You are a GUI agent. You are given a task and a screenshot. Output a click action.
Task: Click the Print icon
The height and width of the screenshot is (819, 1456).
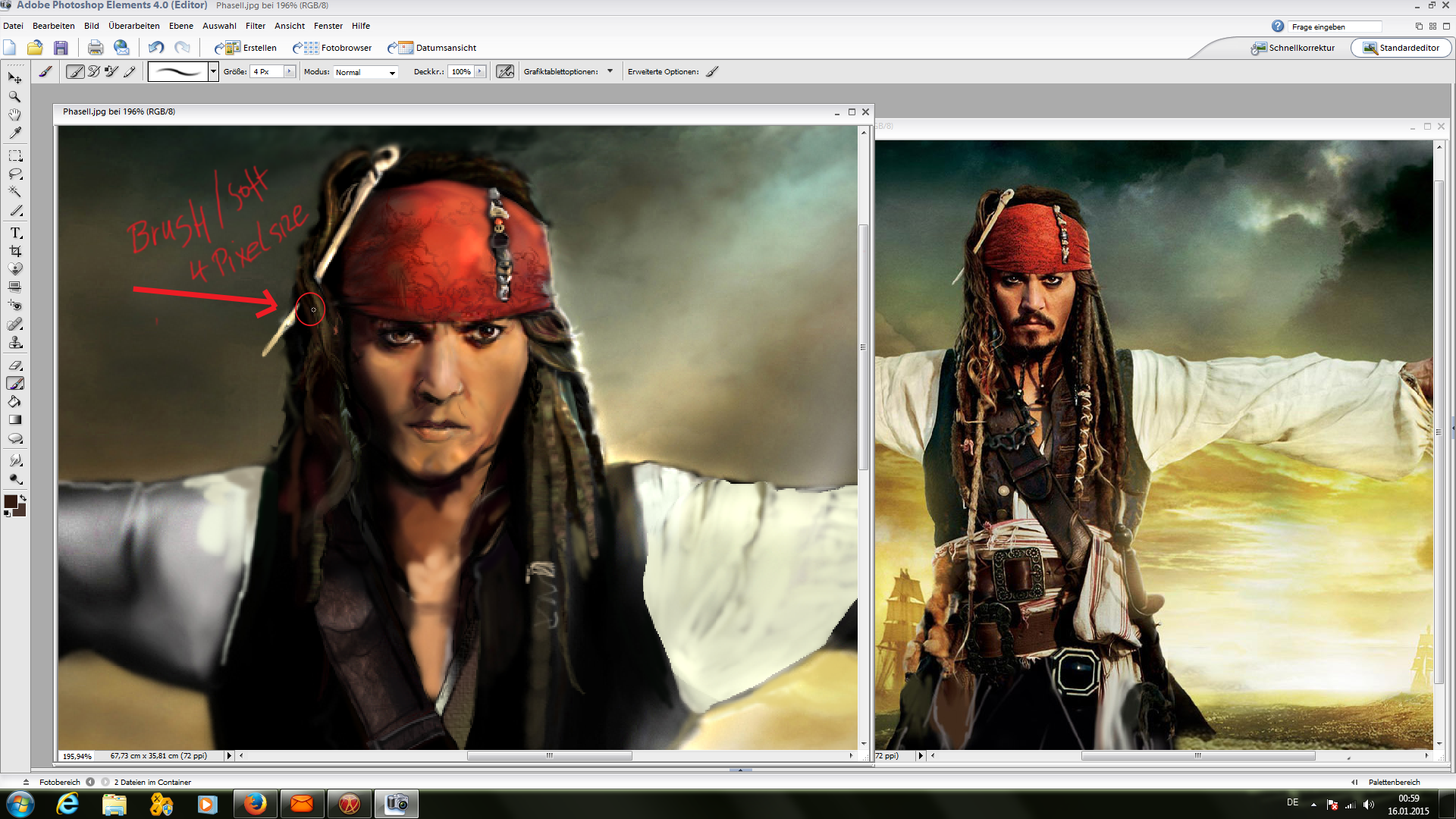[95, 48]
